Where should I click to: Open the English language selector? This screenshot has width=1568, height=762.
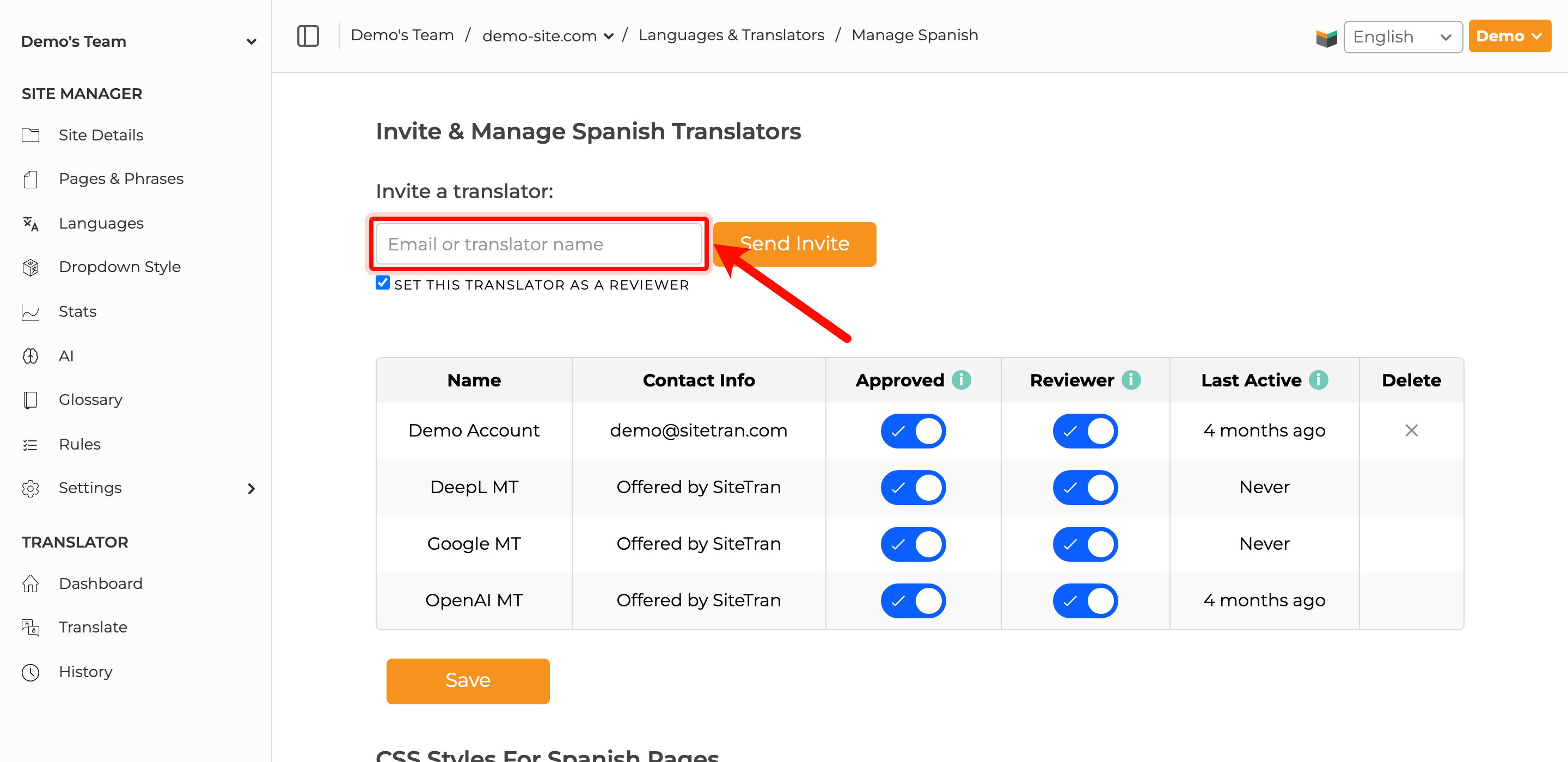[x=1402, y=36]
